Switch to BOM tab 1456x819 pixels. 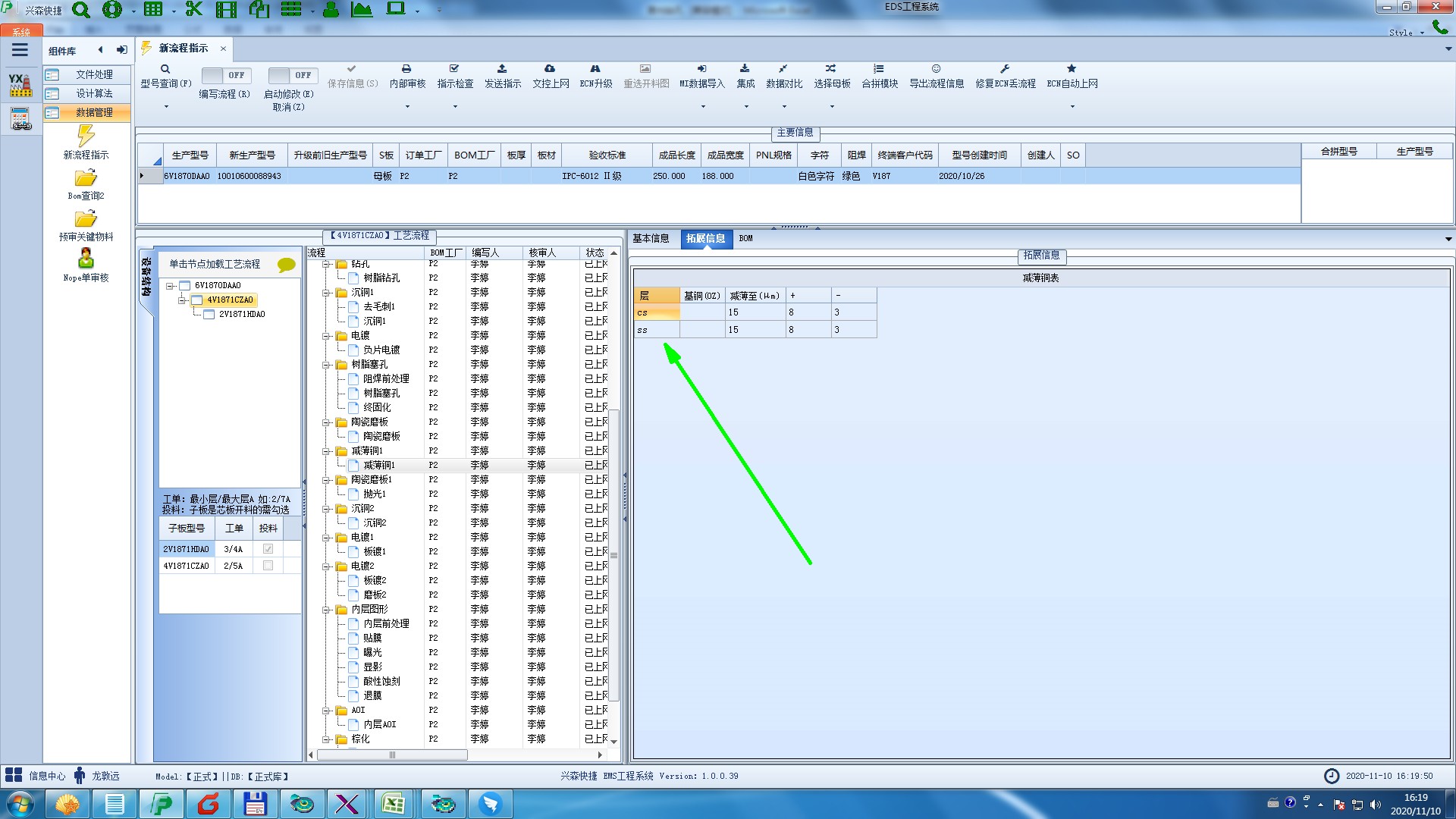[746, 238]
